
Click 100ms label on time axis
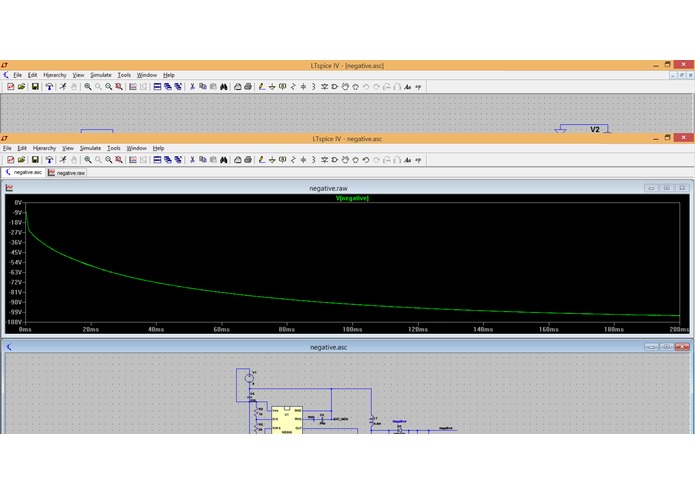tap(352, 329)
